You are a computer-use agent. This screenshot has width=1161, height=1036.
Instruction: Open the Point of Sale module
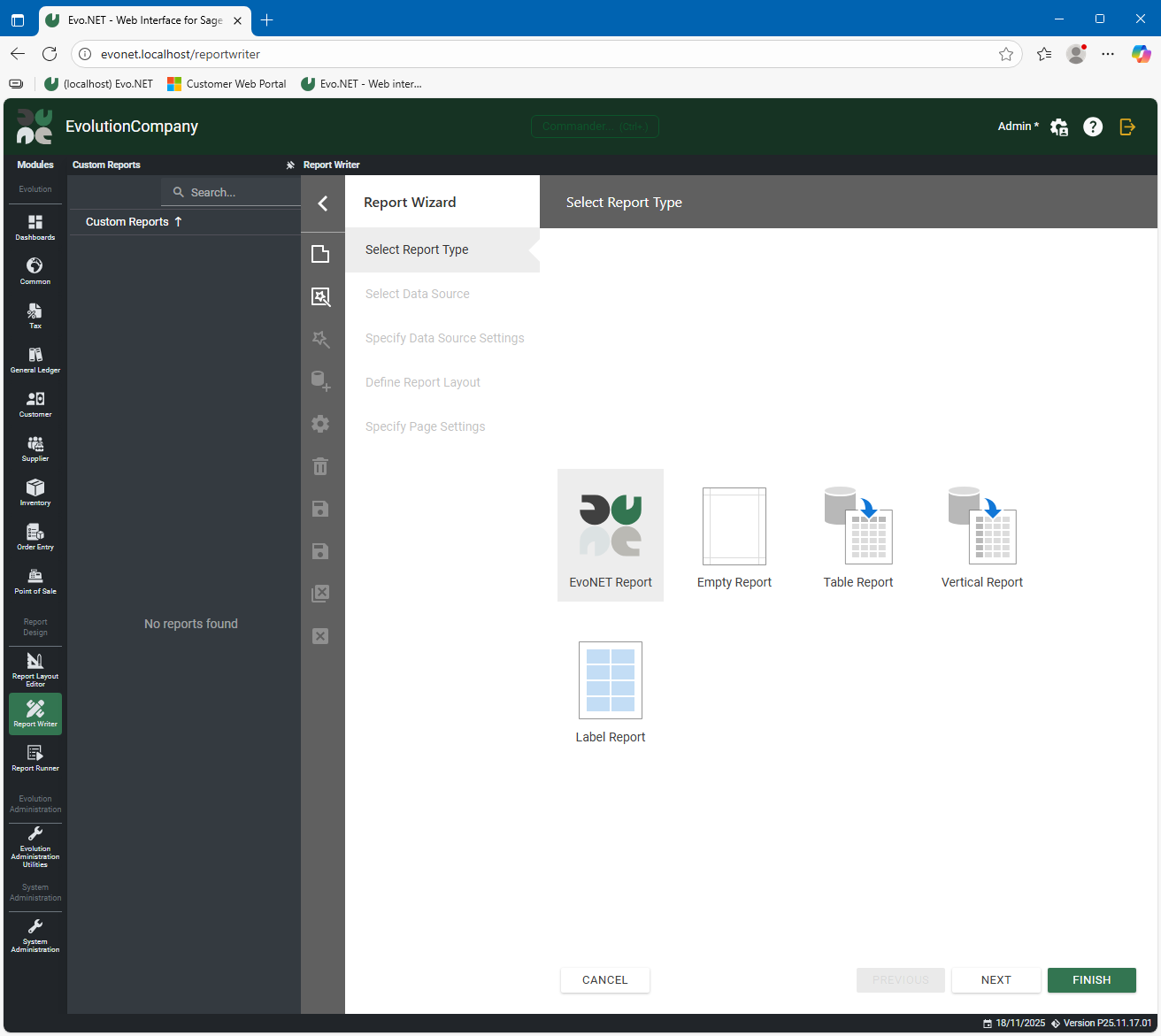coord(35,581)
